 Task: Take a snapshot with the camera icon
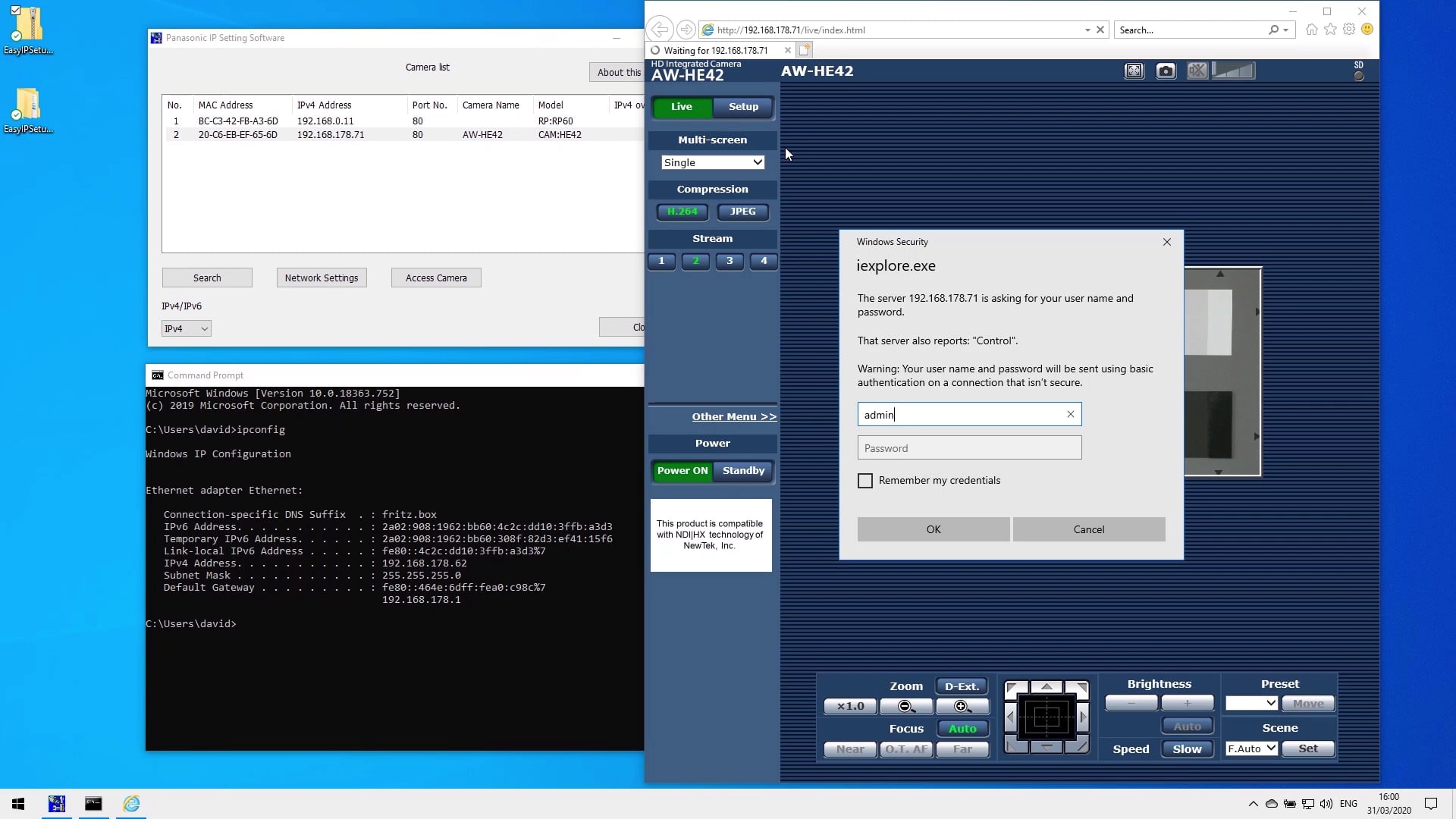pos(1165,70)
